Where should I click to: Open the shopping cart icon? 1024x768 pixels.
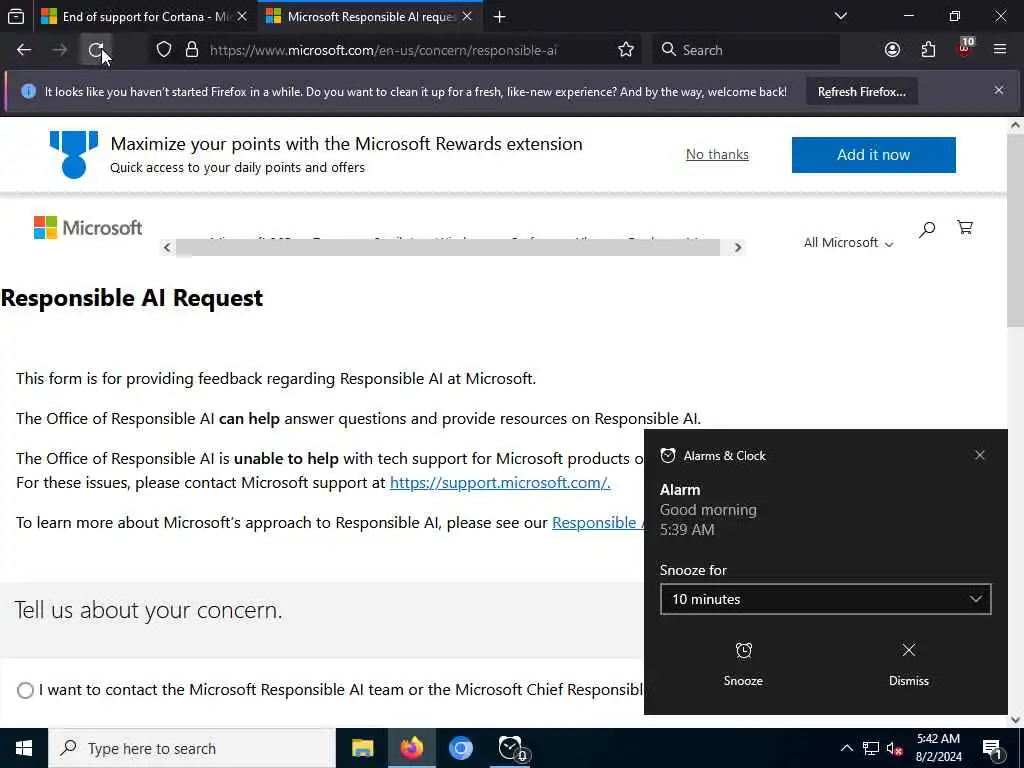965,227
